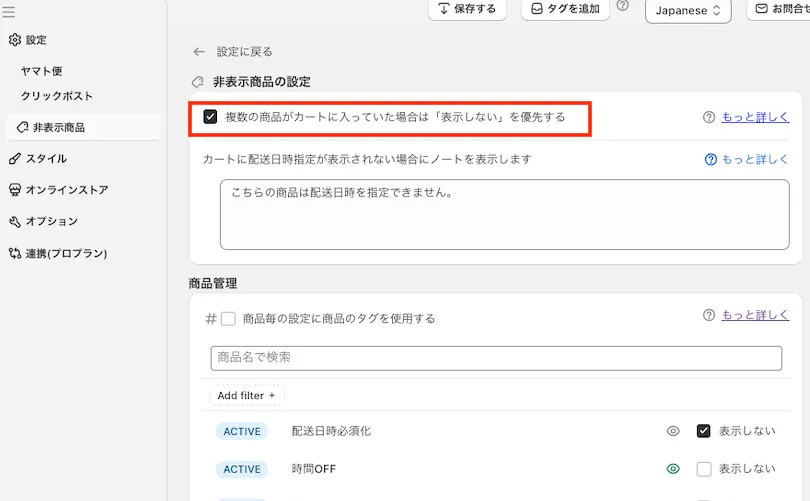The image size is (810, 501).
Task: Enable 商品毎の設定に商品のタグを使用する checkbox
Action: pos(228,319)
